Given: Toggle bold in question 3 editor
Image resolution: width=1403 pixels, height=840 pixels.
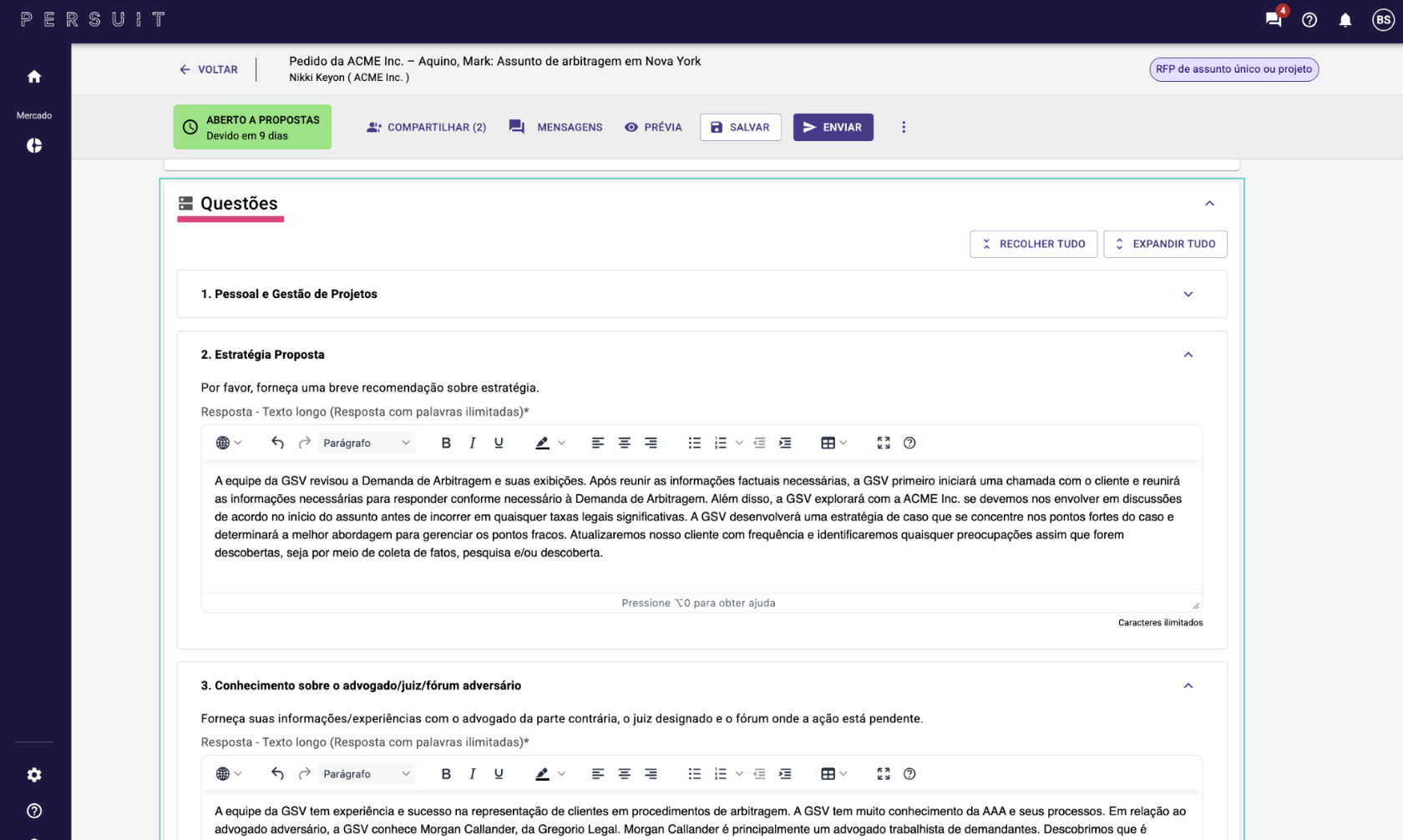Looking at the screenshot, I should [x=446, y=774].
